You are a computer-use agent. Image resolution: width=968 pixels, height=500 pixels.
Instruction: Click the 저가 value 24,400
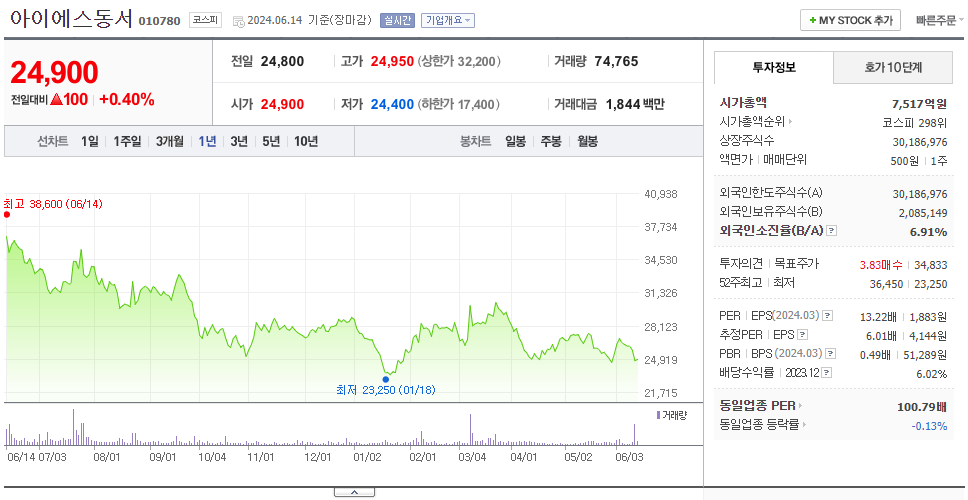pos(392,105)
